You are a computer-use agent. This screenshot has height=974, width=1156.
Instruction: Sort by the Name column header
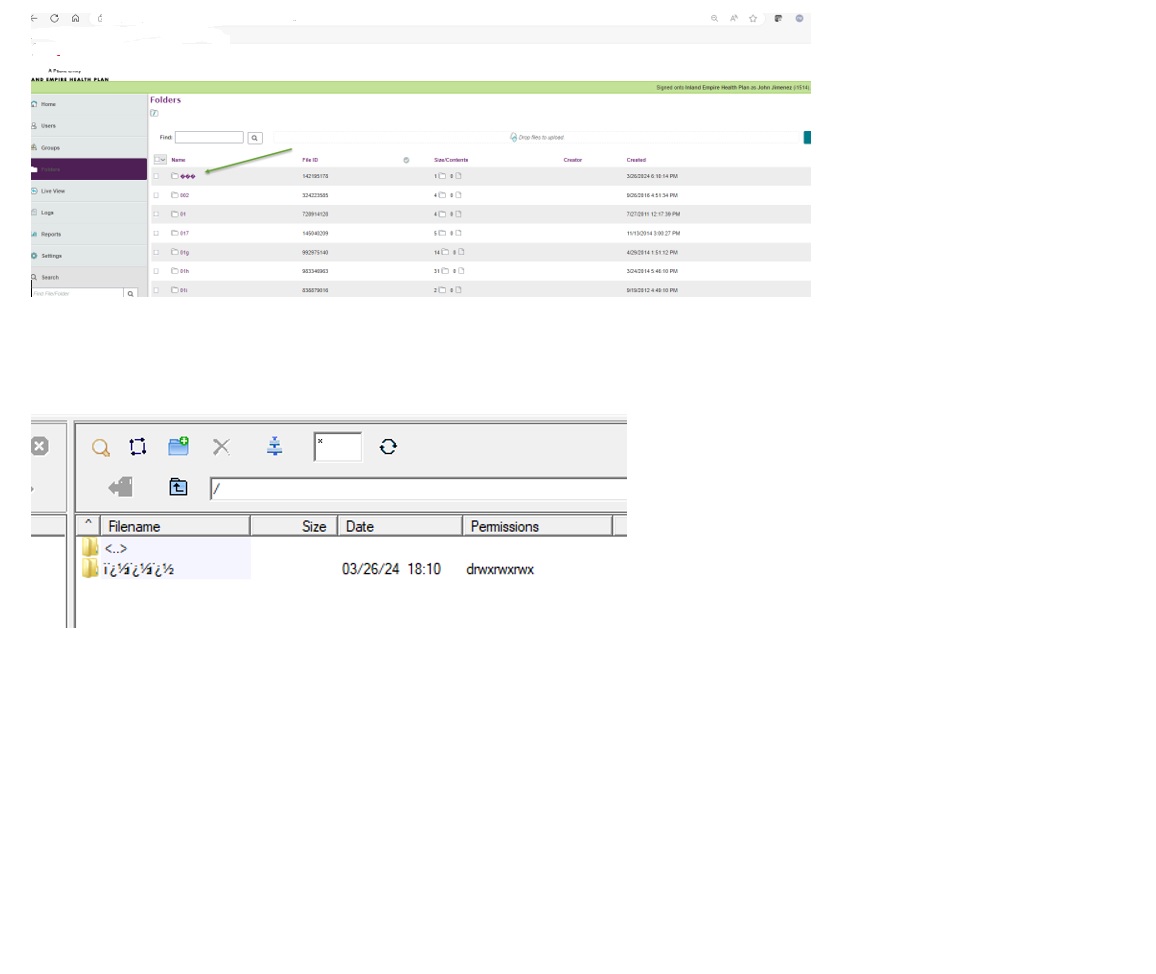178,160
